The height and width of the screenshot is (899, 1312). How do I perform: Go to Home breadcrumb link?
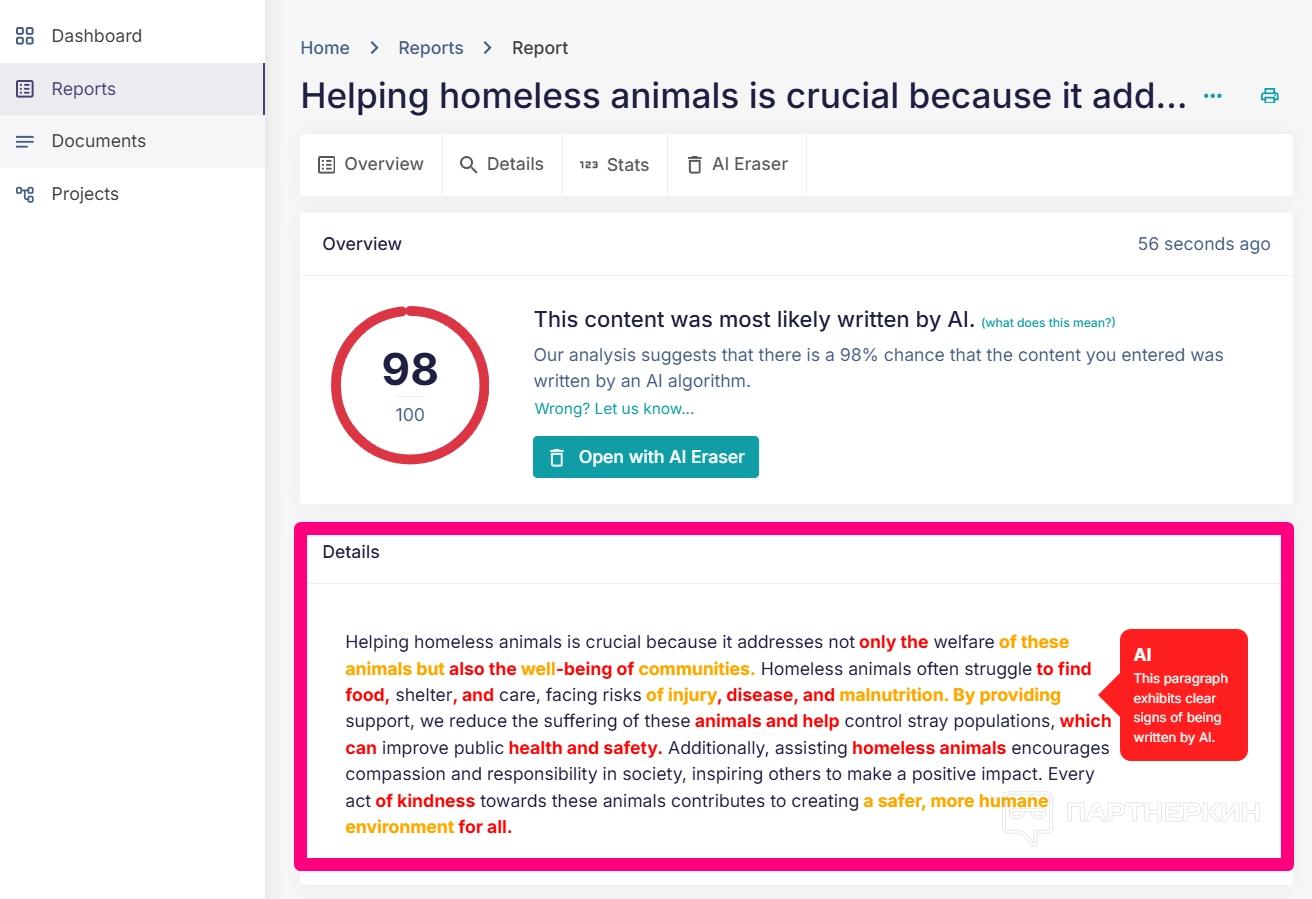tap(325, 48)
